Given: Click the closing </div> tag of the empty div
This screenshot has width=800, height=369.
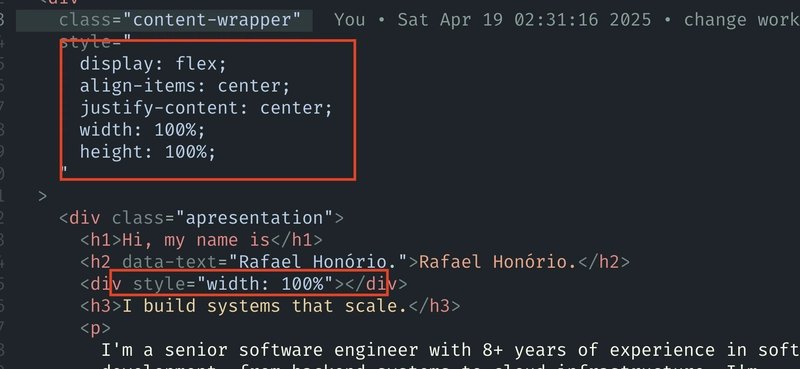Looking at the screenshot, I should 377,284.
